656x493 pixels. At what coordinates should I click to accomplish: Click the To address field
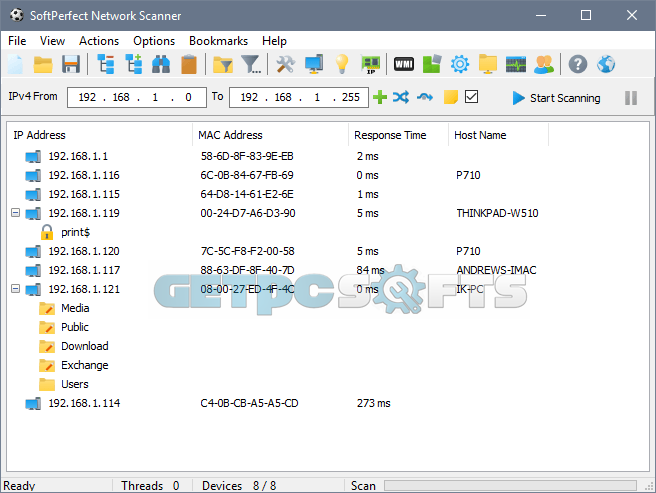click(299, 97)
